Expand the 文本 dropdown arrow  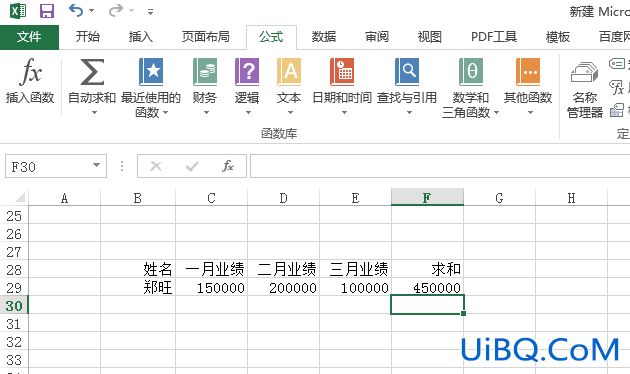290,113
